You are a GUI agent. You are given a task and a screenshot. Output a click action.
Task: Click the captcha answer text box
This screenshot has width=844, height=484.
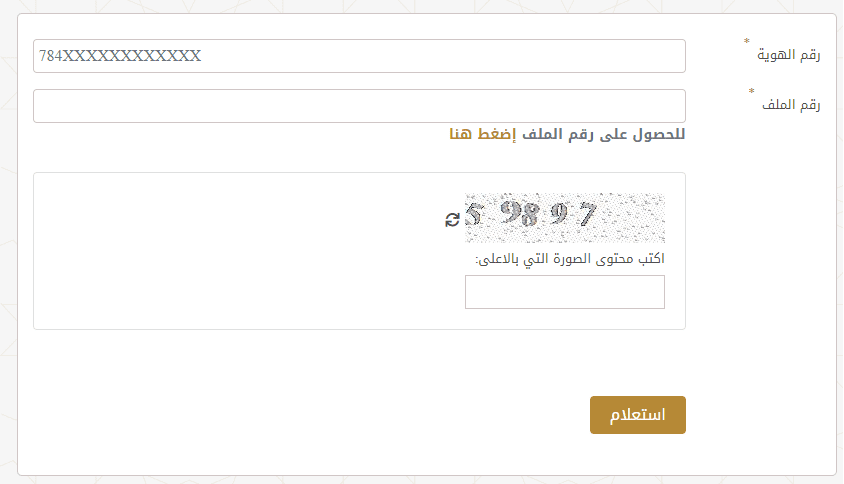coord(564,292)
